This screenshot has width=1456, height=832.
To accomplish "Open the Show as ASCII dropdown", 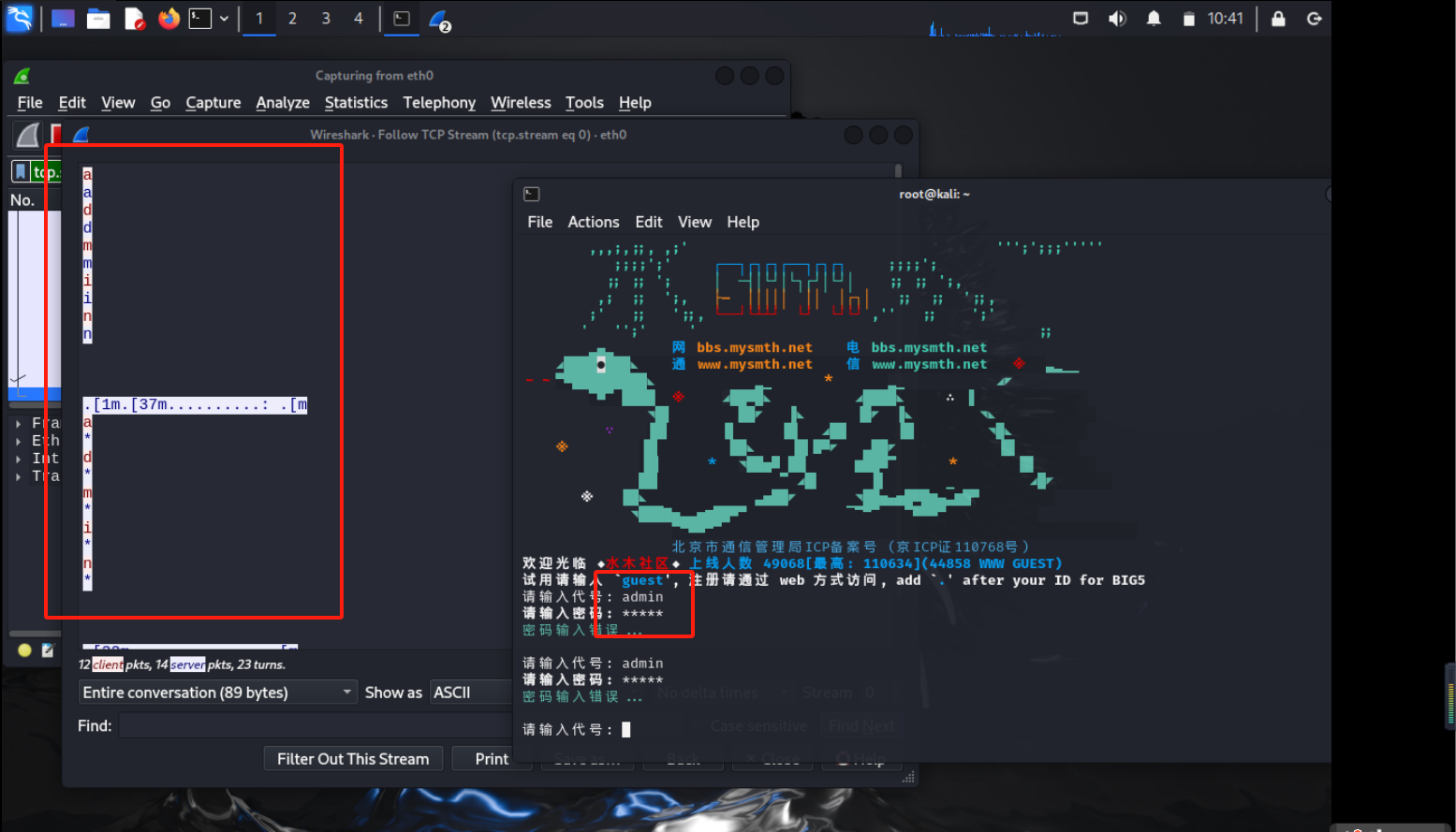I will pos(471,693).
